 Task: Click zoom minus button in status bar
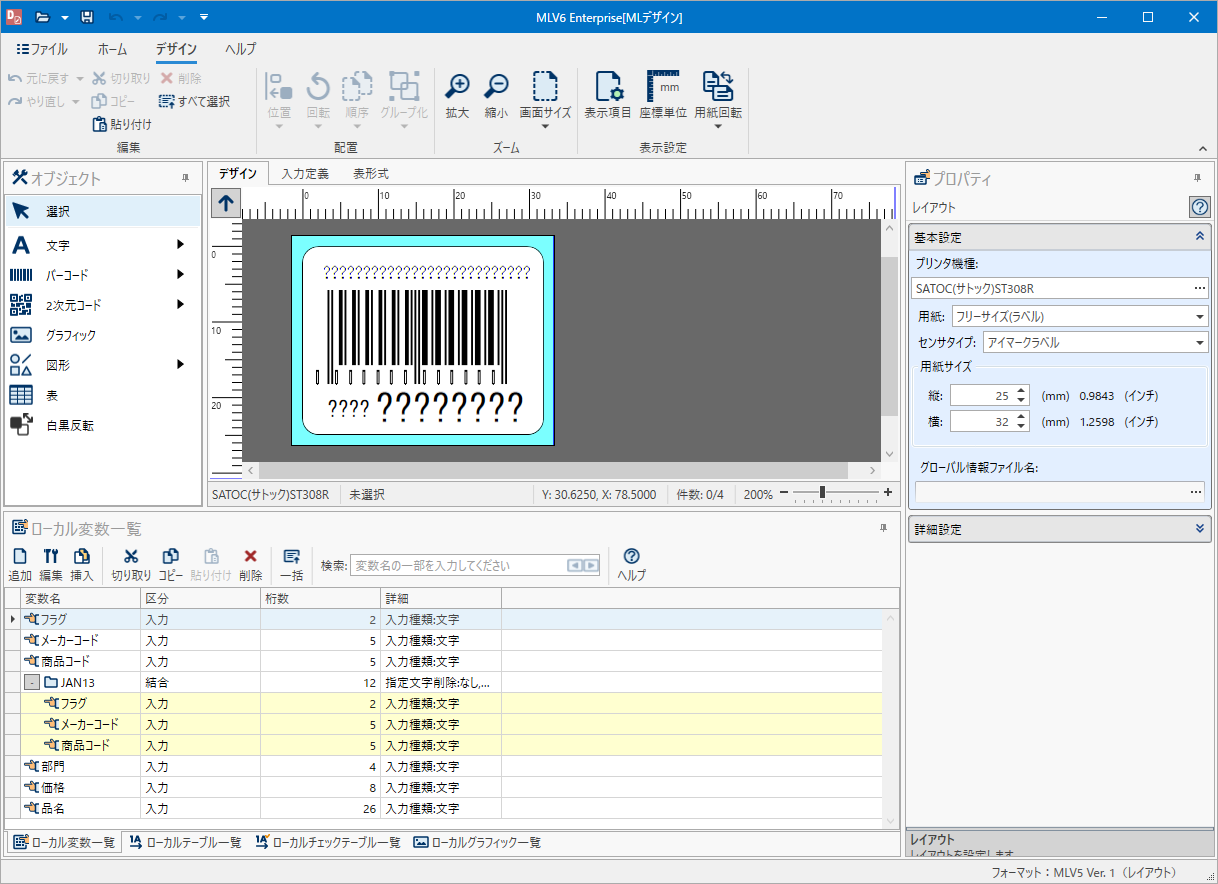pos(785,493)
